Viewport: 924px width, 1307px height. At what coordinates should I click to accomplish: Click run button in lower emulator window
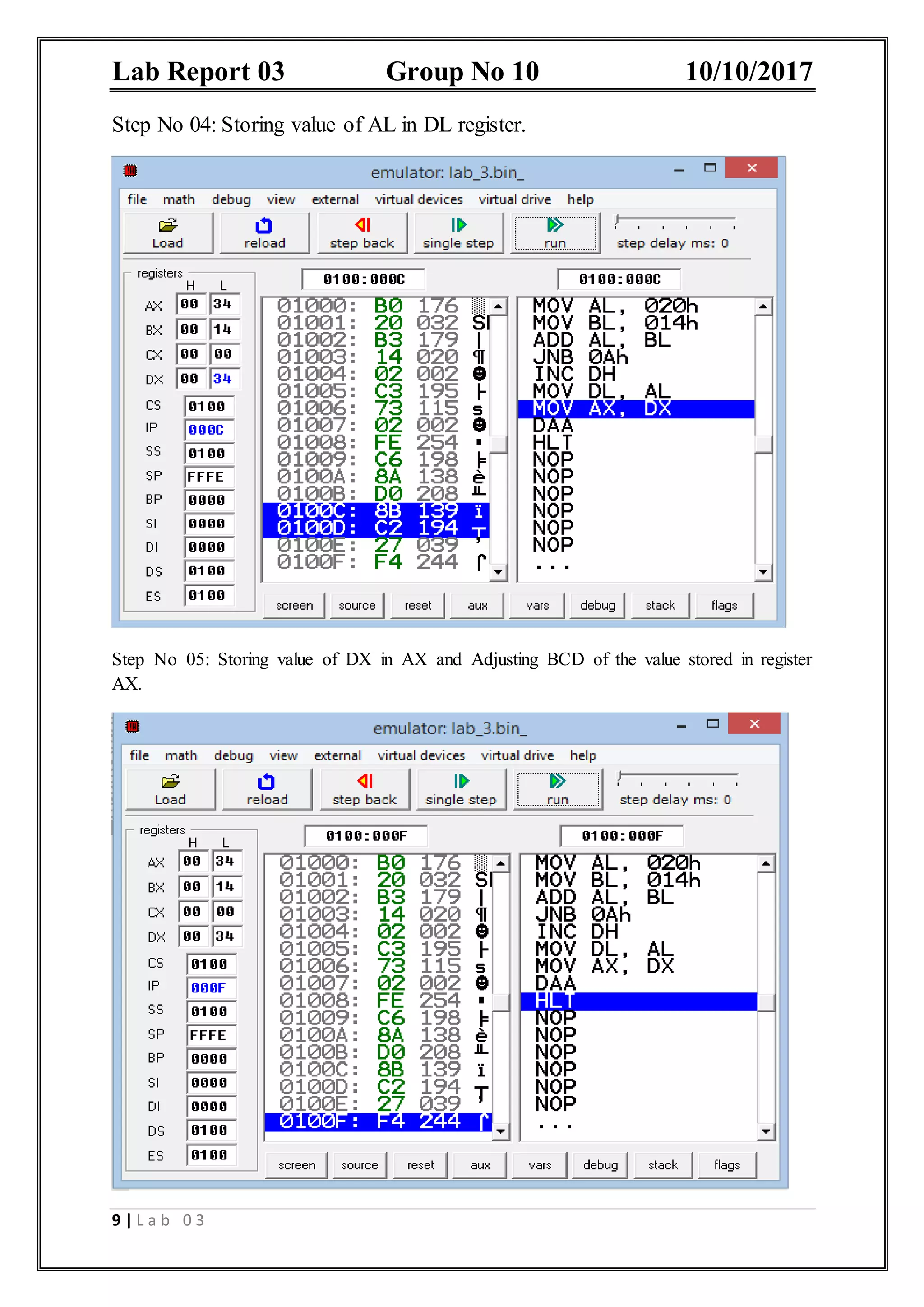coord(558,789)
